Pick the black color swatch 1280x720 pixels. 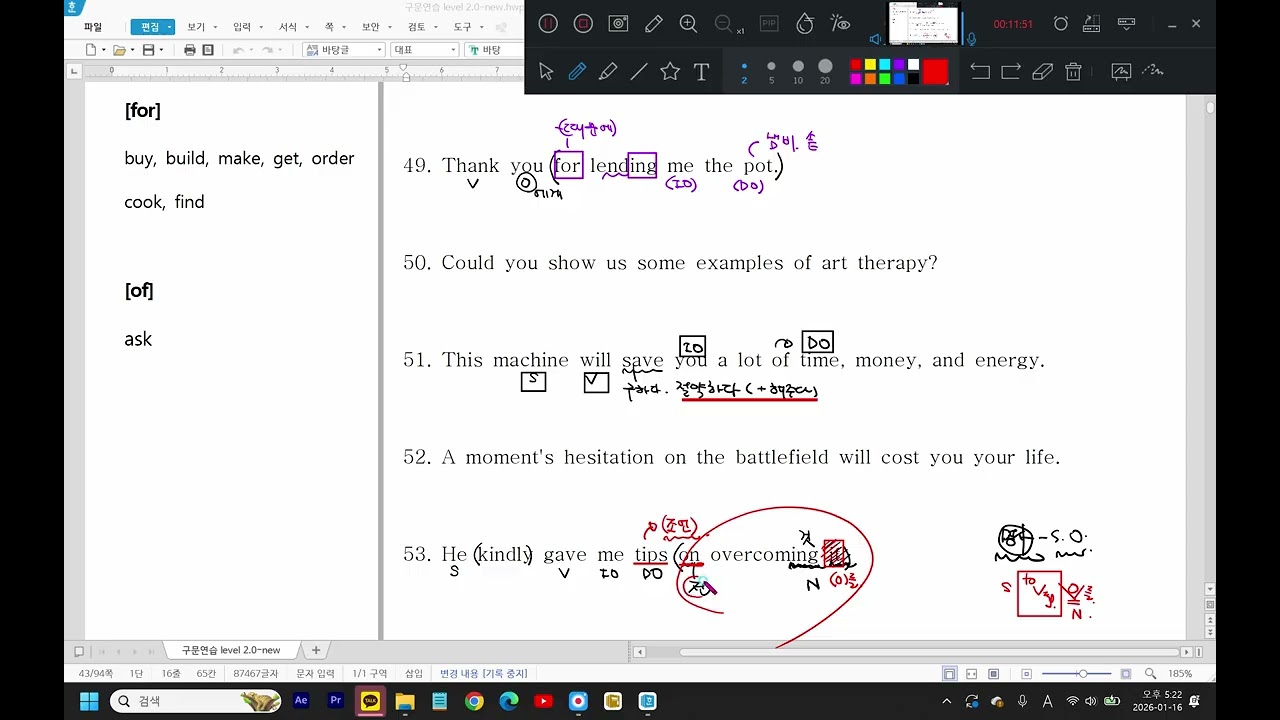[x=913, y=78]
